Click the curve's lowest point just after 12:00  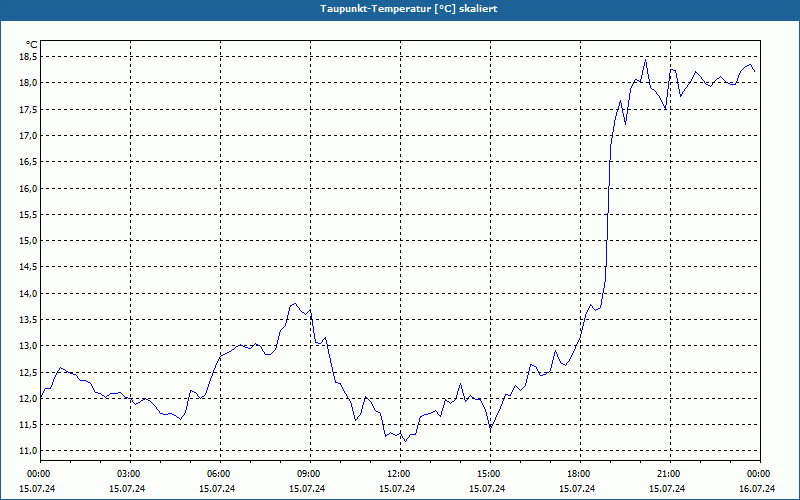click(x=405, y=441)
